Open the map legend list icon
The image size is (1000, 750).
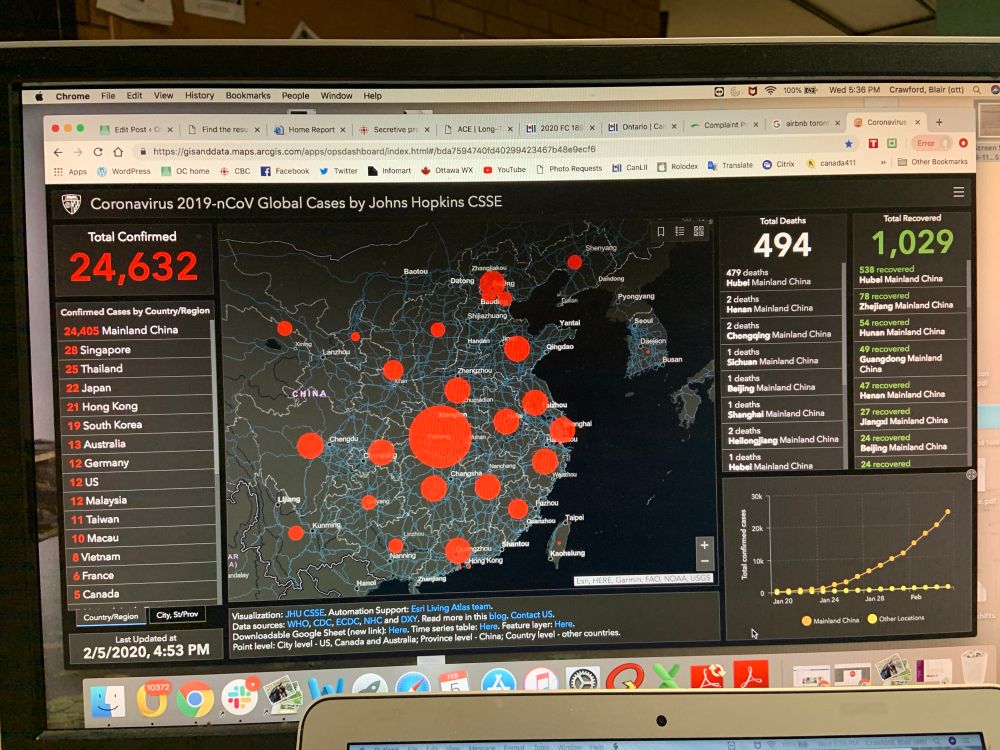(x=680, y=231)
